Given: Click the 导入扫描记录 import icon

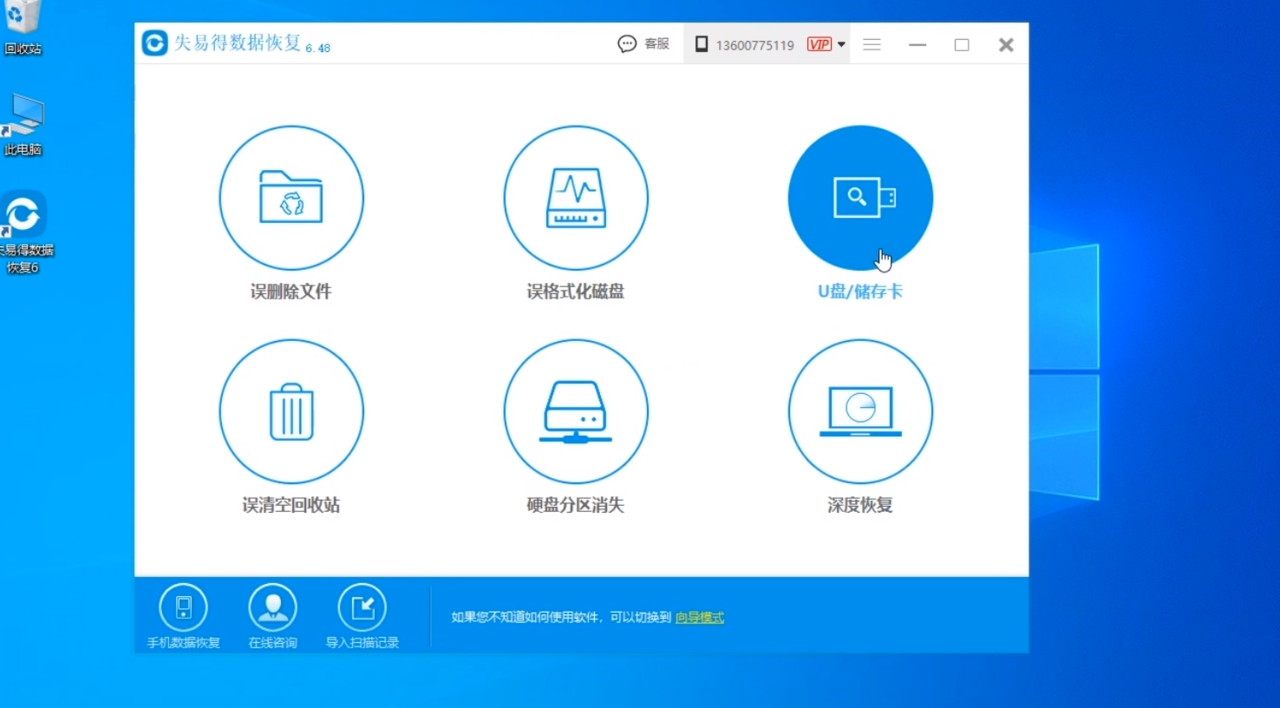Looking at the screenshot, I should 362,607.
